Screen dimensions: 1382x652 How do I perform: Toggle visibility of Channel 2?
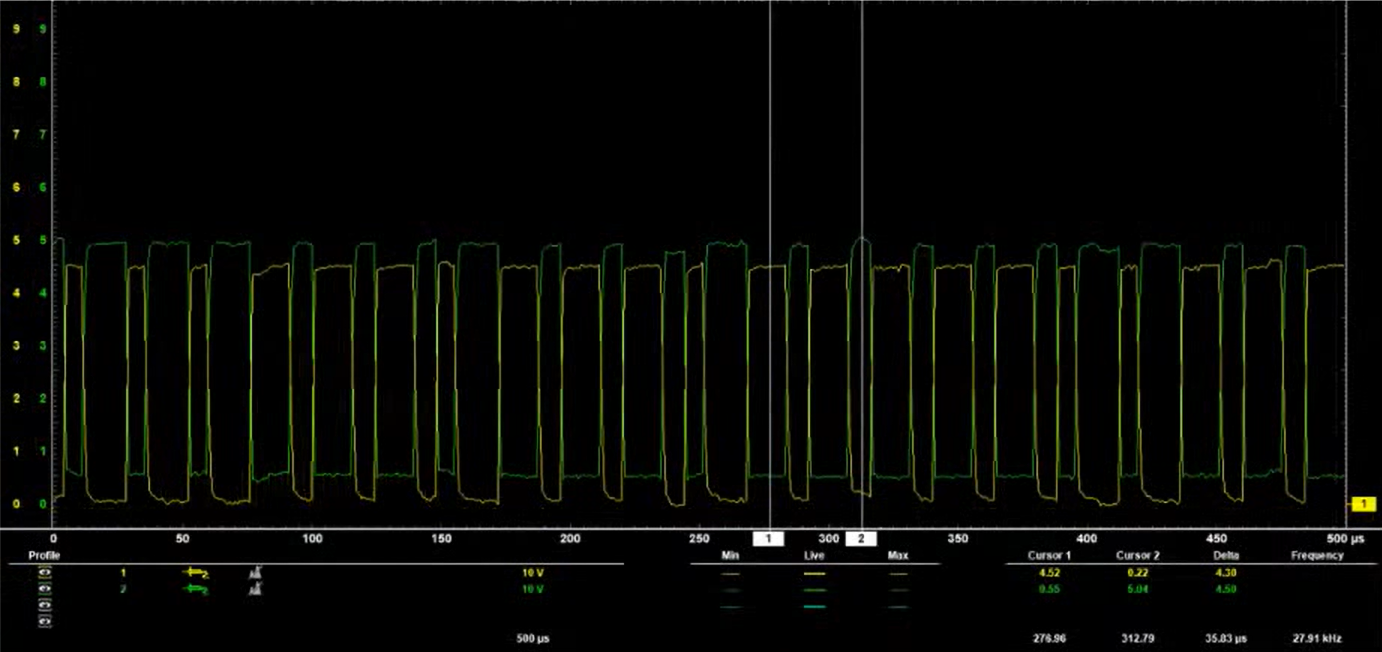pos(44,589)
